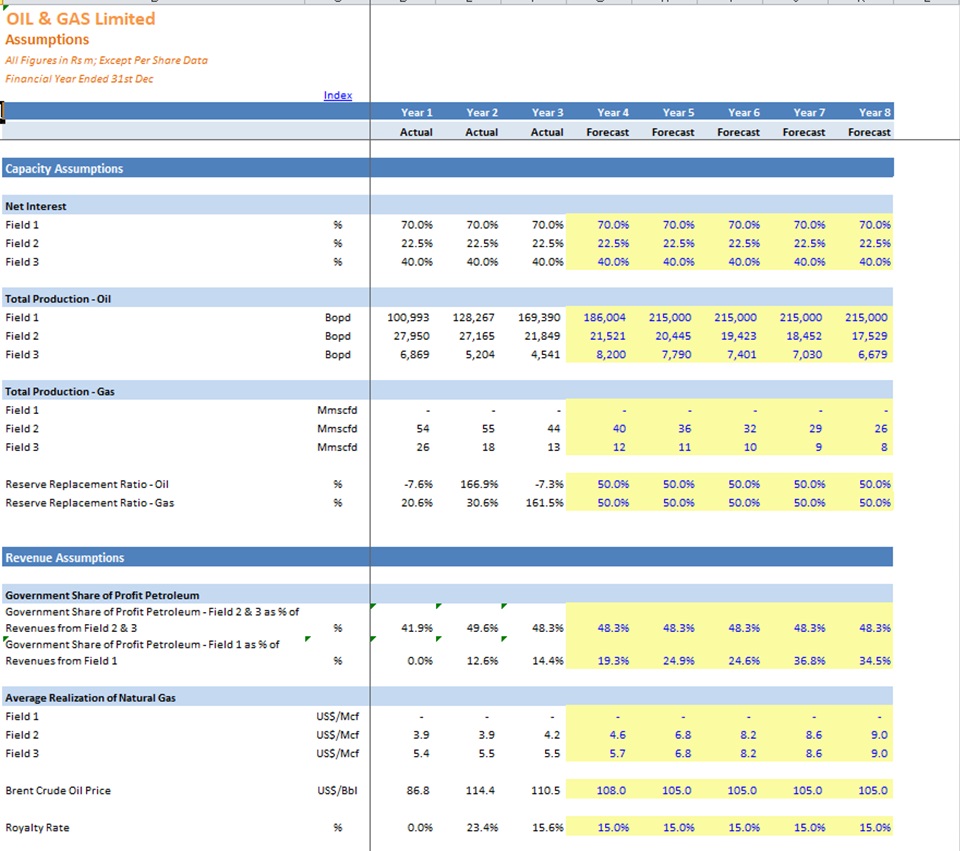Select forecast cell 186,004

[x=604, y=317]
